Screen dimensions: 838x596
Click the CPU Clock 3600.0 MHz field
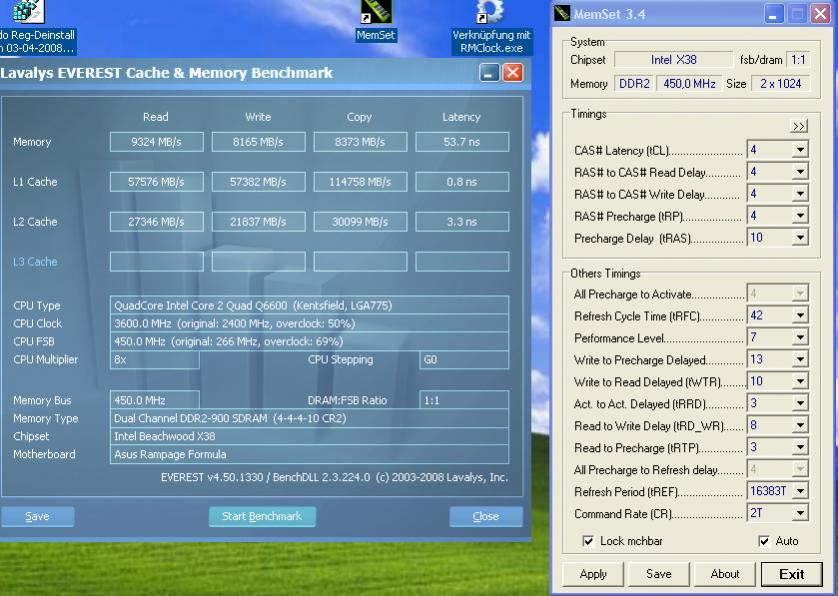(x=309, y=323)
